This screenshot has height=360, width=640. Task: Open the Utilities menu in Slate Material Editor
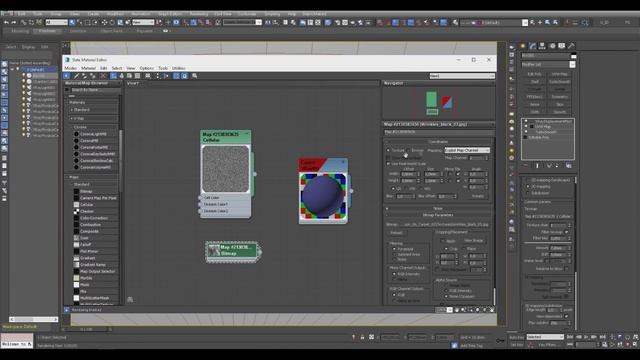(x=179, y=68)
